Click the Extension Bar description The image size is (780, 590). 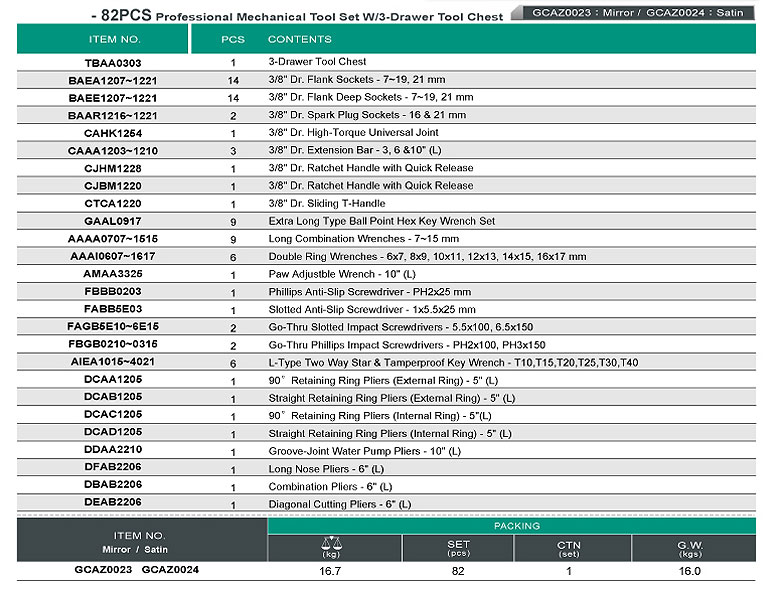(355, 150)
